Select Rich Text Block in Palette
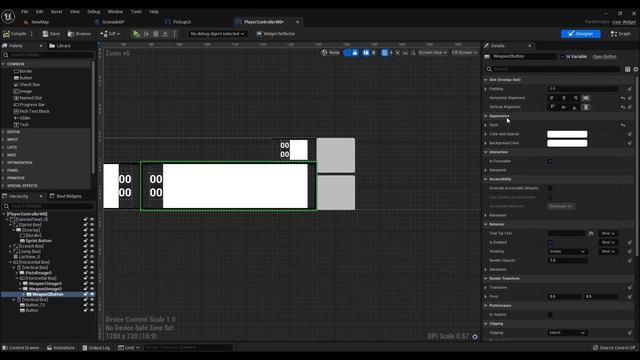This screenshot has width=640, height=360. pos(34,111)
